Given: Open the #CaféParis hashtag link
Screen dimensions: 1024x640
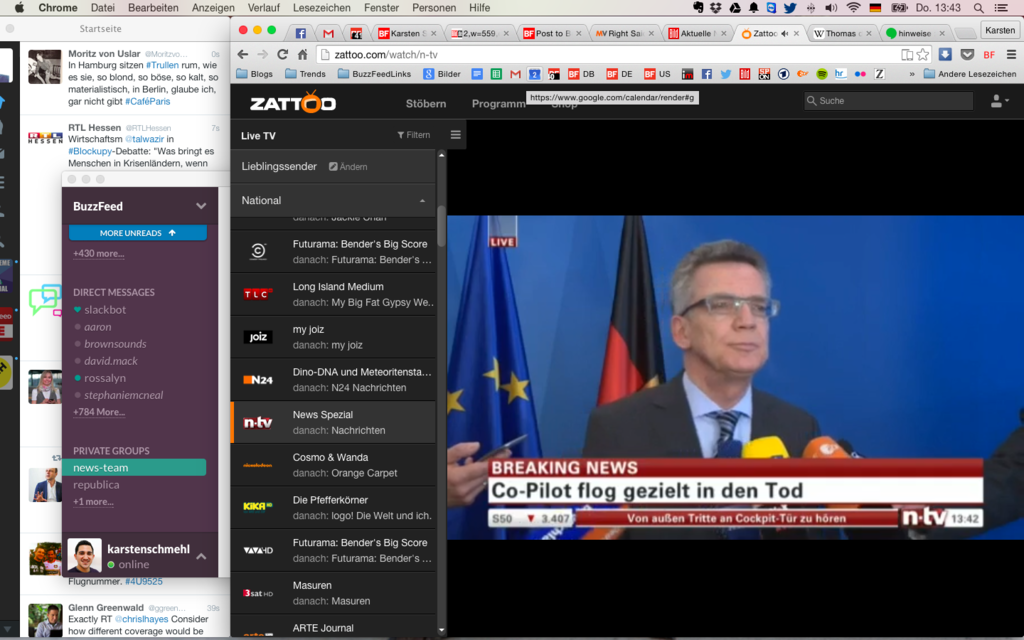Looking at the screenshot, I should (148, 101).
